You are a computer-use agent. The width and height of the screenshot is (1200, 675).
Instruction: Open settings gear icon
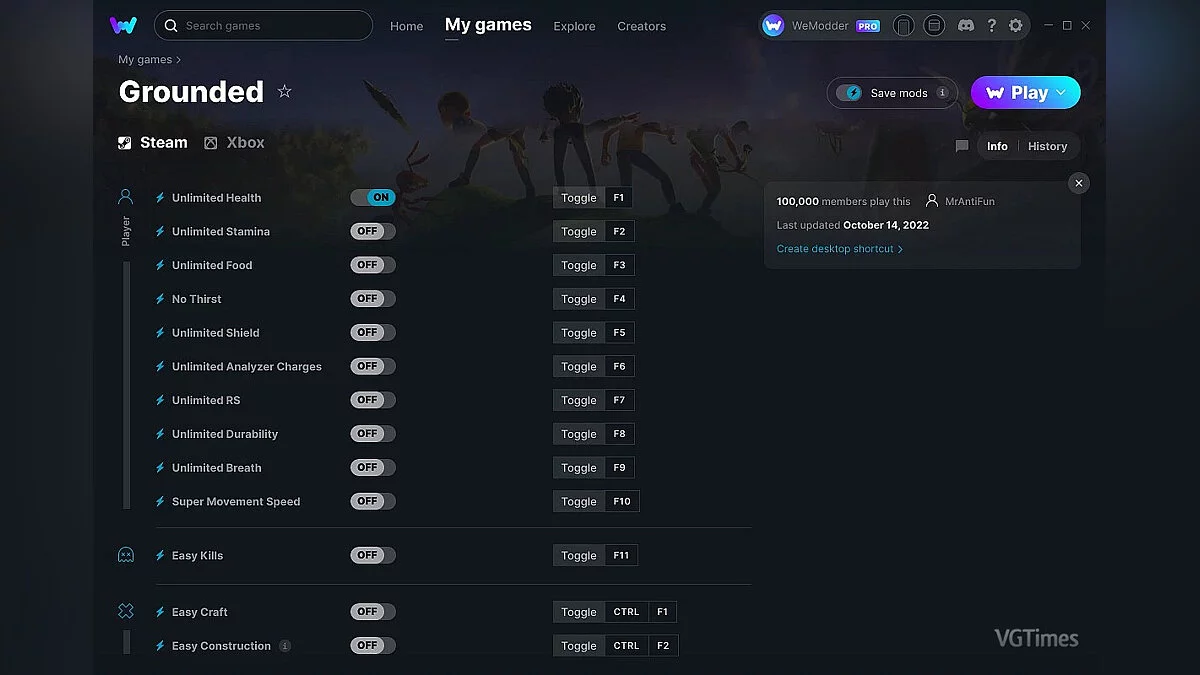(x=1016, y=25)
